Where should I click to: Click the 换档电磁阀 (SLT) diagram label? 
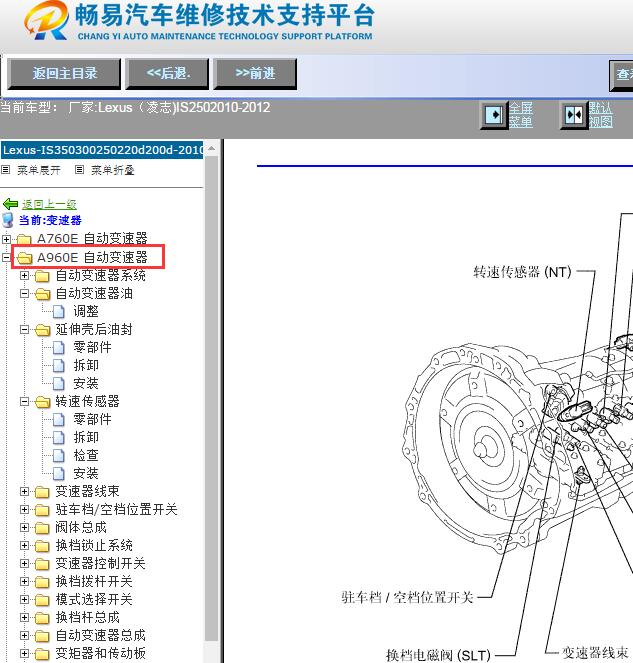pos(438,655)
